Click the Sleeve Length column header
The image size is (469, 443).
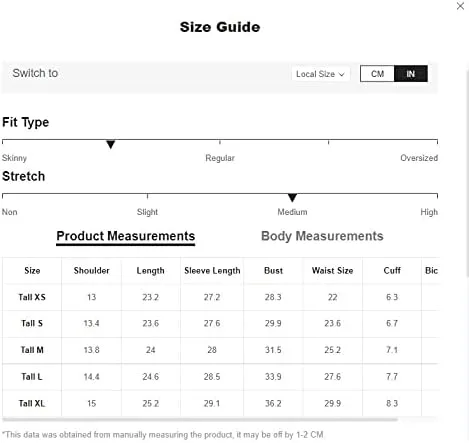click(x=212, y=271)
